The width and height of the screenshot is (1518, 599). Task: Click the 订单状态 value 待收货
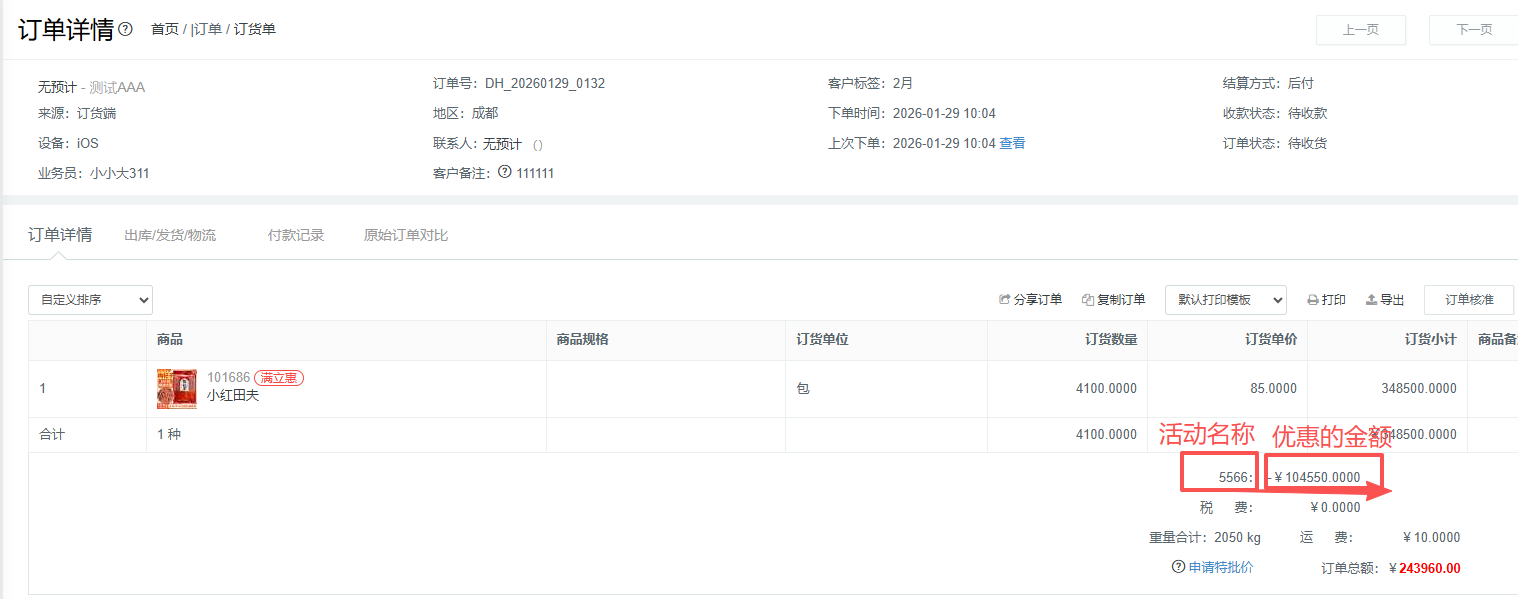coord(1307,143)
